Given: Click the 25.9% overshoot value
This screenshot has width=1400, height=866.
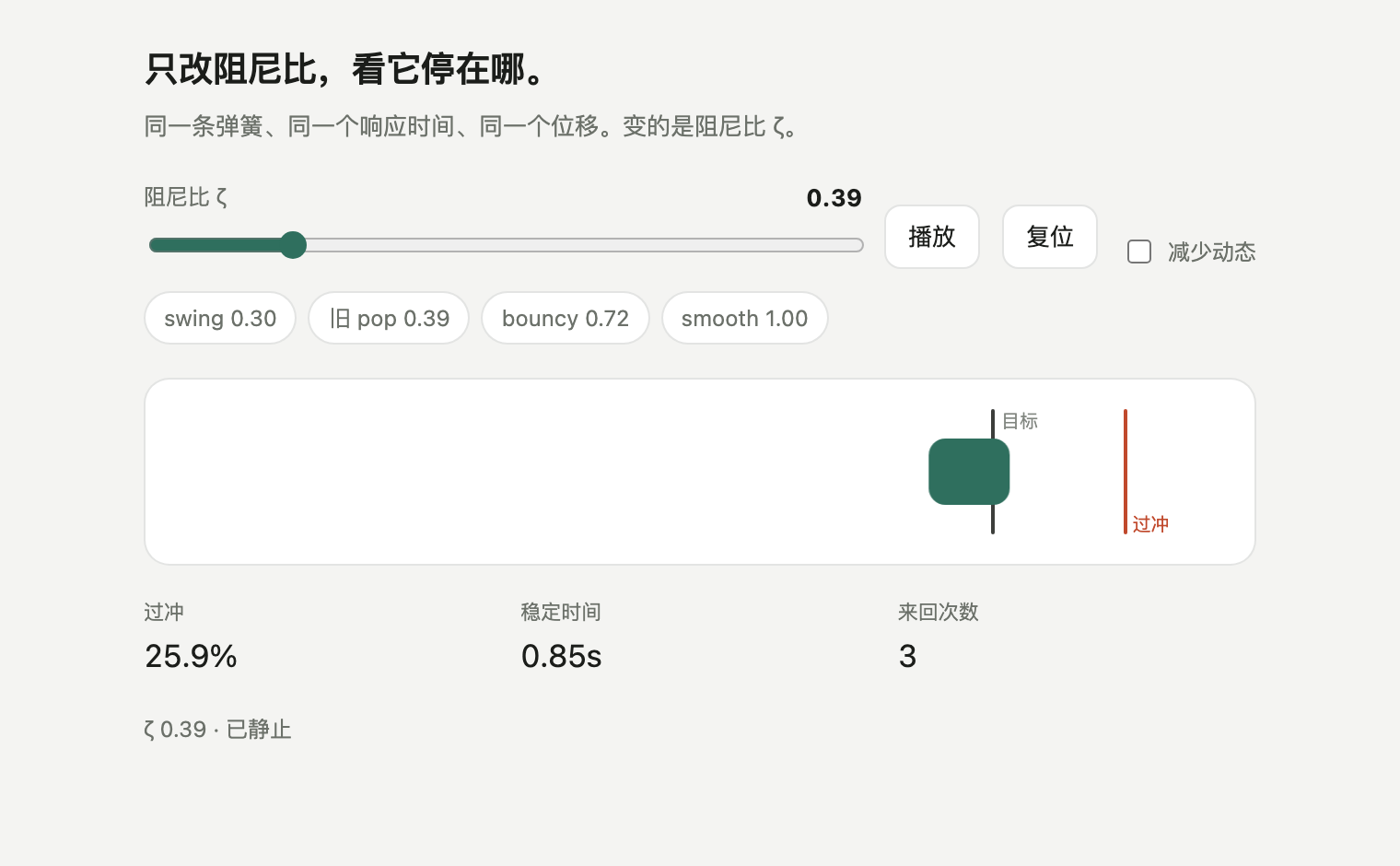Looking at the screenshot, I should pyautogui.click(x=191, y=656).
